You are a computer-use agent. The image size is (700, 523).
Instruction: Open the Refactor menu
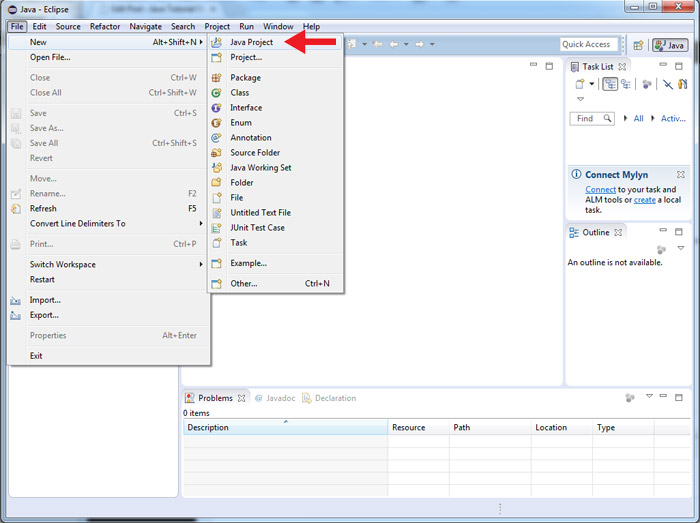105,26
